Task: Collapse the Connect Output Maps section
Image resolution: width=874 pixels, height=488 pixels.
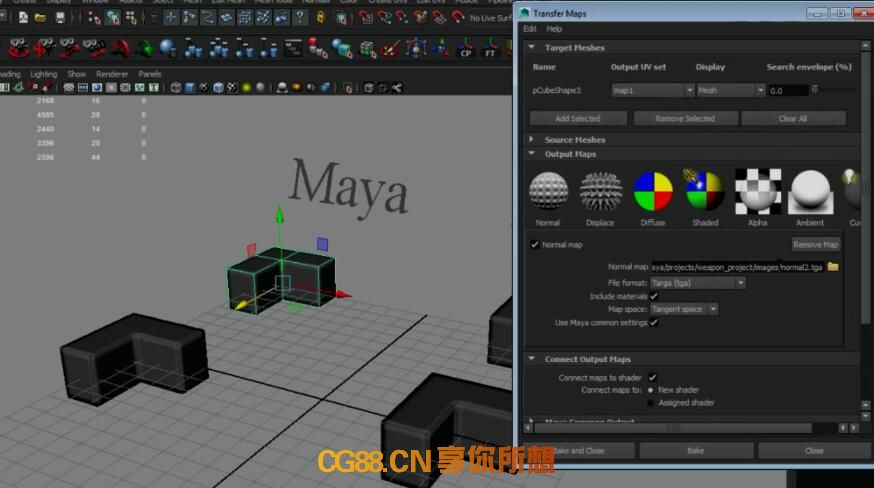Action: (532, 359)
